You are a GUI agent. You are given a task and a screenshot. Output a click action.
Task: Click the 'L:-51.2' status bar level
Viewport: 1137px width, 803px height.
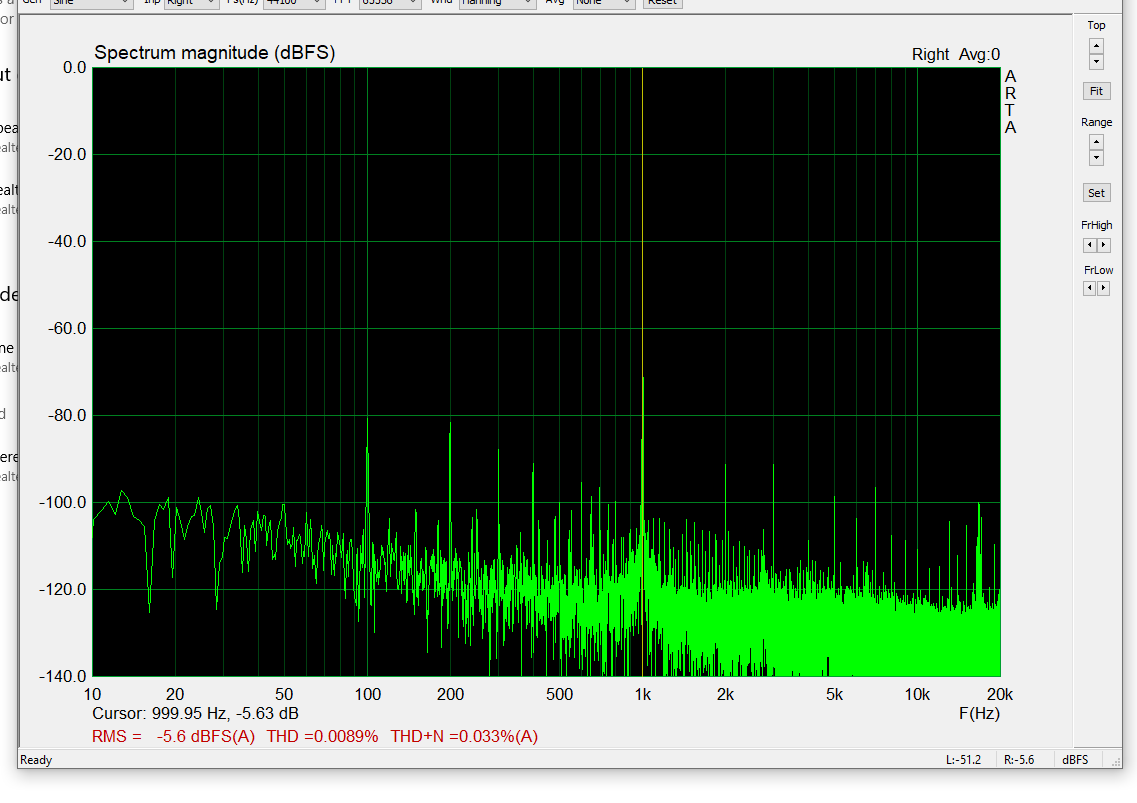(x=963, y=760)
